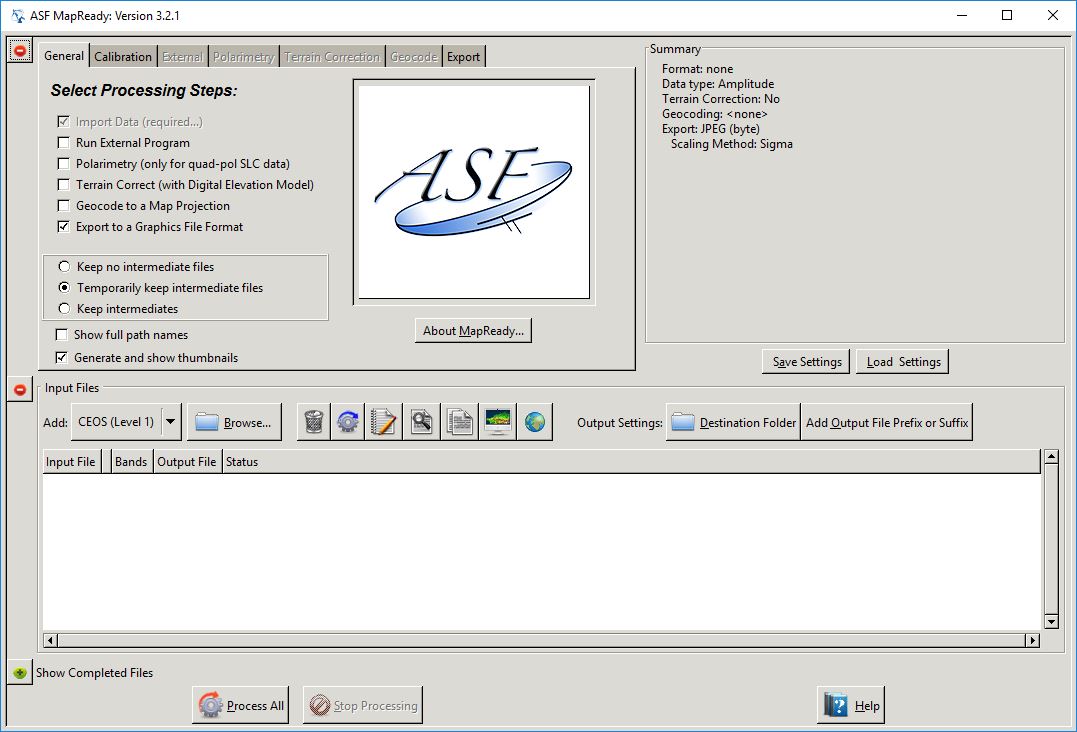Click the Stop Processing button
Viewport: 1077px width, 732px height.
point(363,705)
